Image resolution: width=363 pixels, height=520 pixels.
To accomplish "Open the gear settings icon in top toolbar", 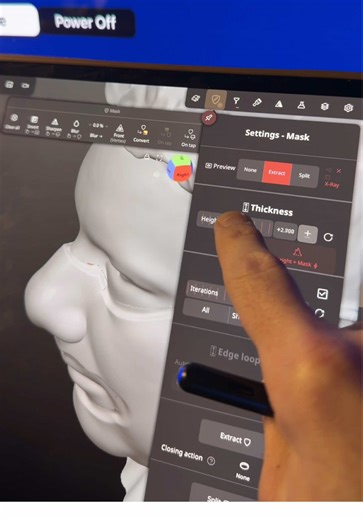I will 348,108.
